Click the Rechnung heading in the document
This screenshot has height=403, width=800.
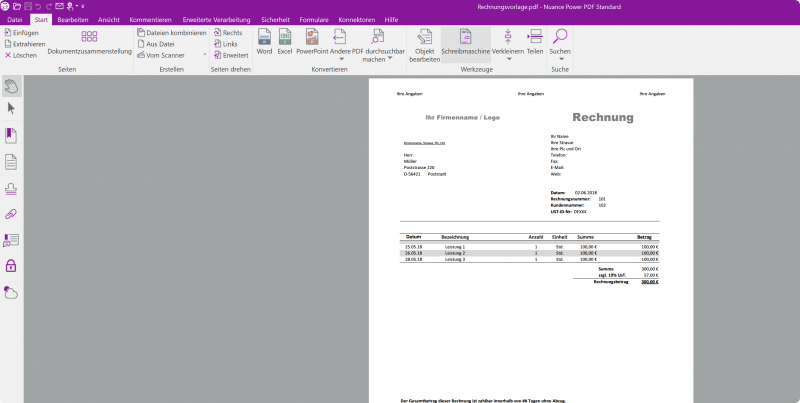point(603,117)
